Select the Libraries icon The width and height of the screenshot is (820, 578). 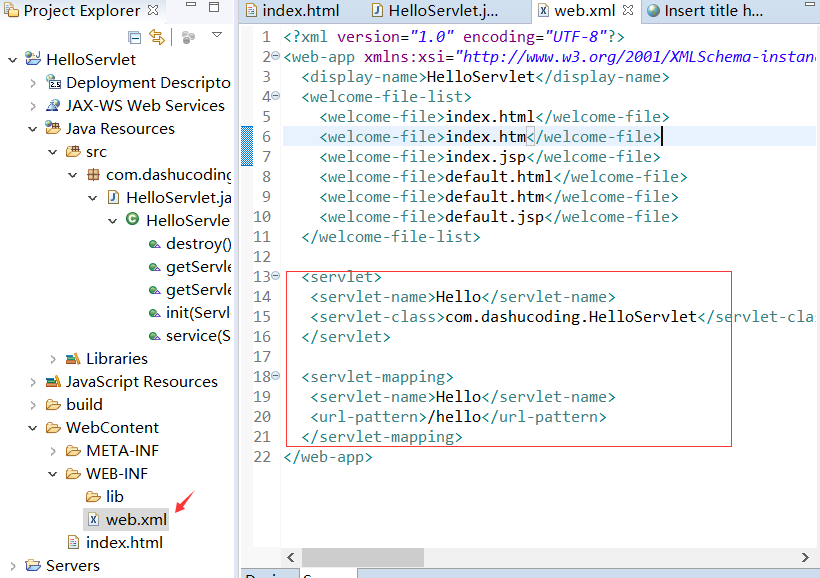(73, 359)
